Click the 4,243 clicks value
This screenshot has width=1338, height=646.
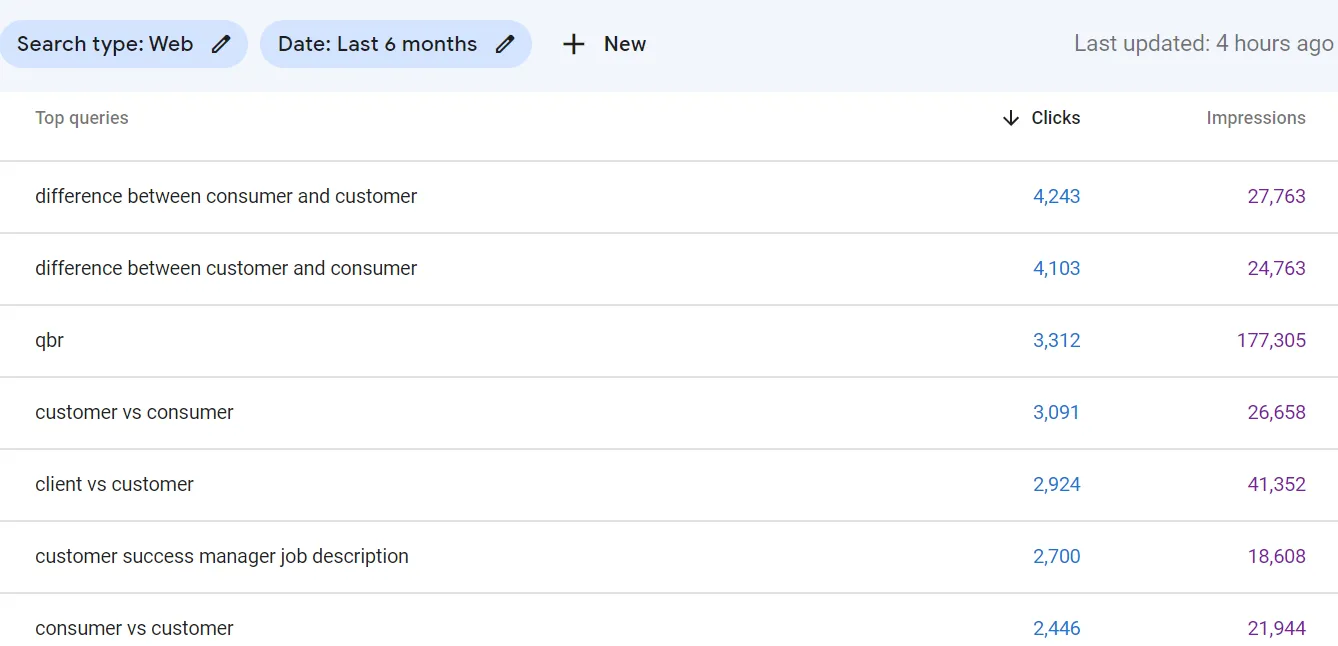pyautogui.click(x=1056, y=196)
